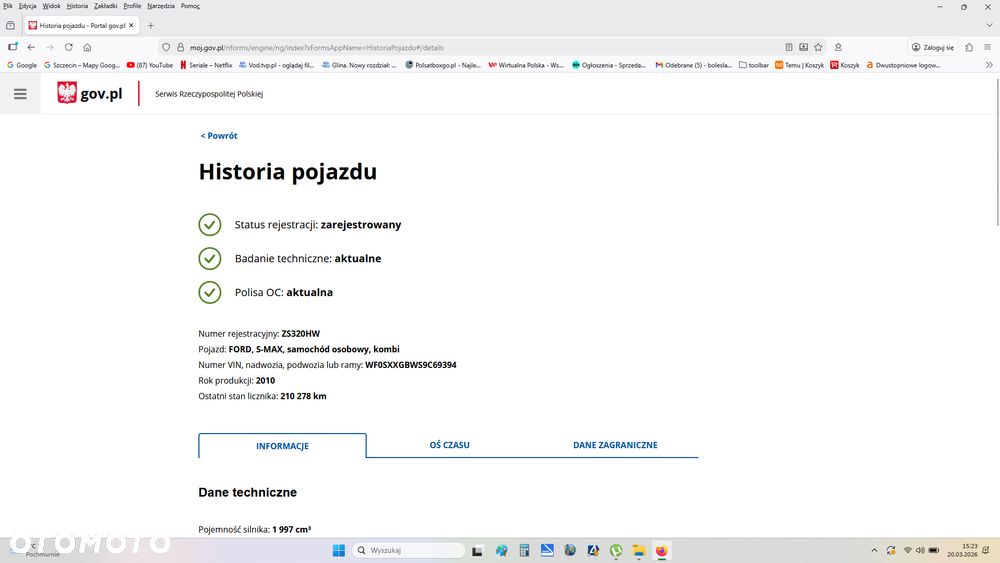The image size is (1000, 563).
Task: Open the taskbar clock and date
Action: (962, 550)
